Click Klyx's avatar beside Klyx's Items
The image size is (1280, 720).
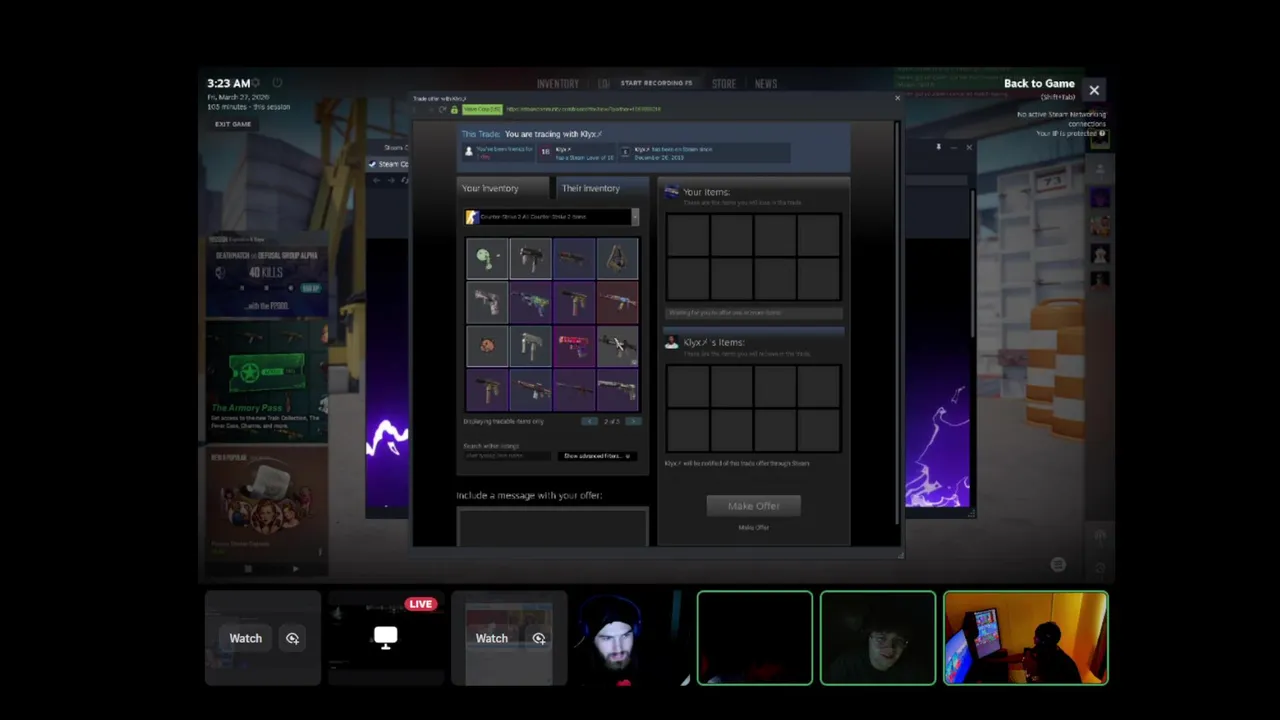tap(672, 343)
